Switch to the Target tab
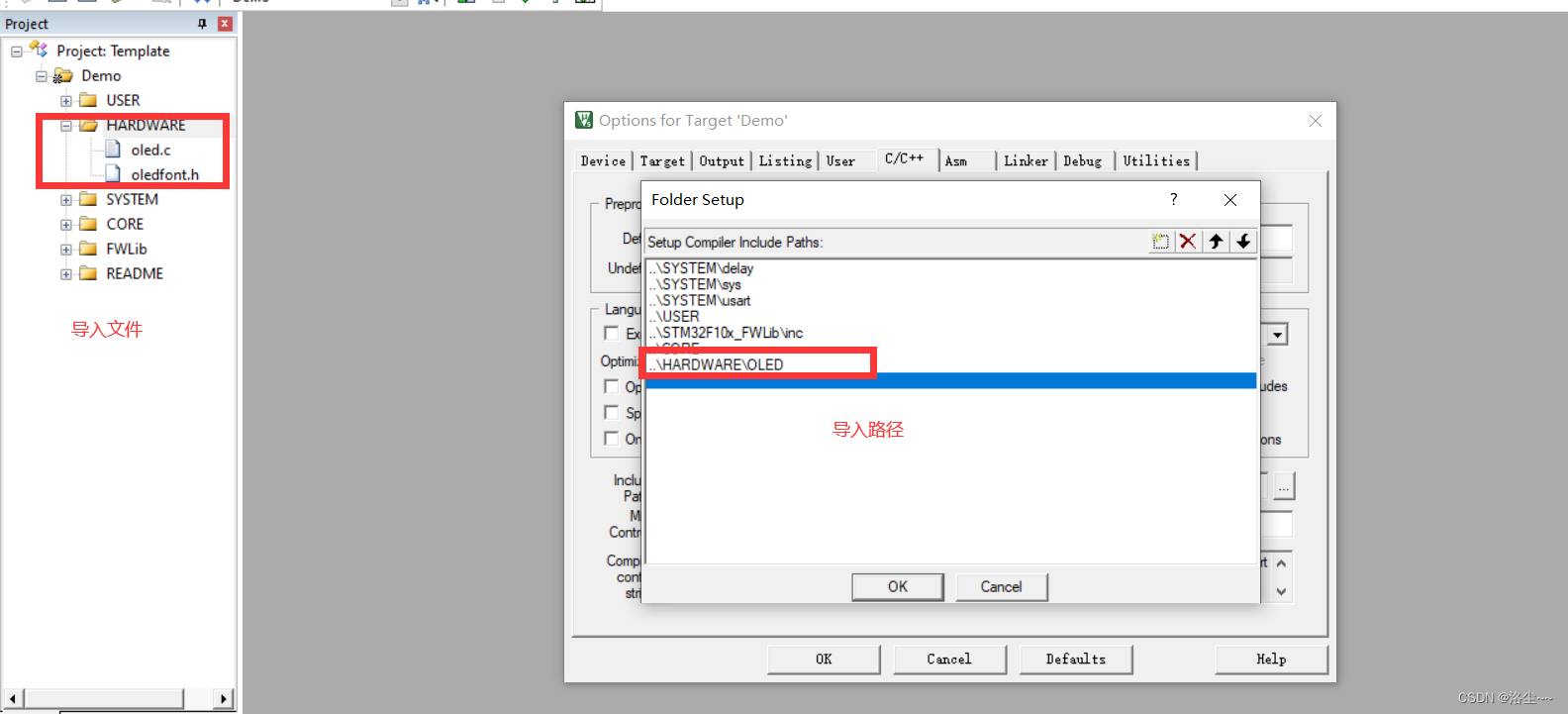 point(662,161)
